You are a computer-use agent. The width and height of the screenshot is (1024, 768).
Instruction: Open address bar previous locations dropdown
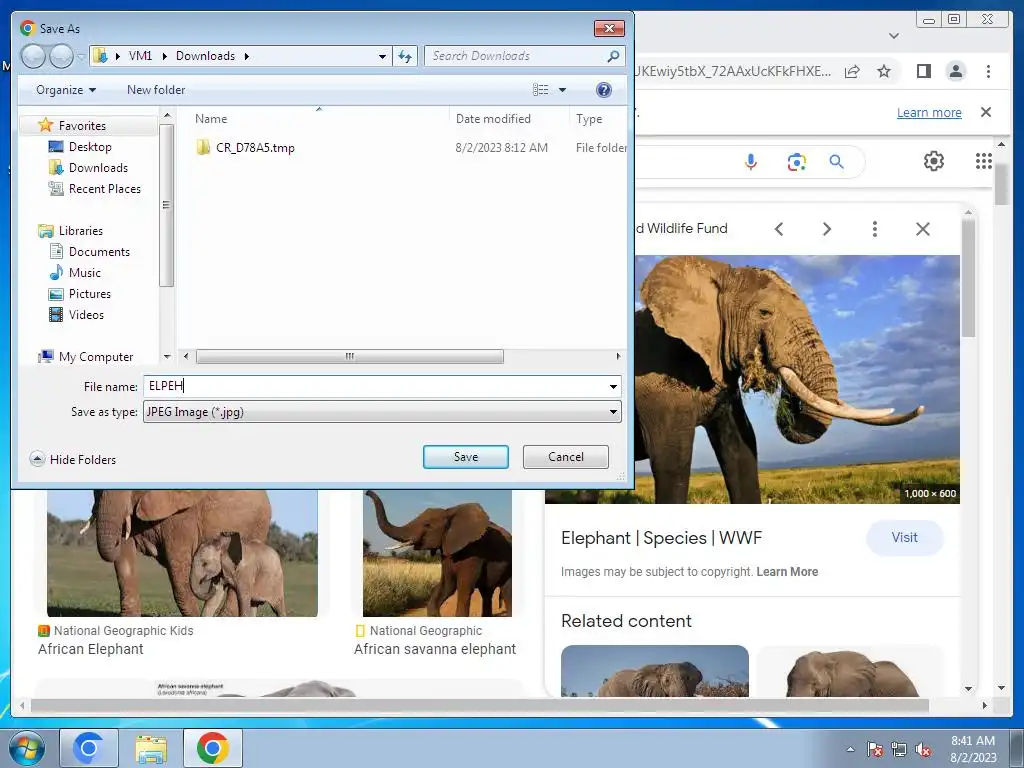[382, 56]
